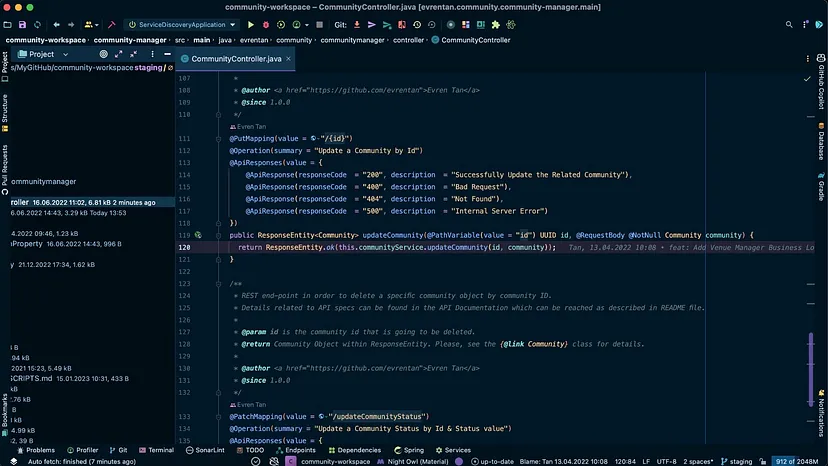828x466 pixels.
Task: Run with coverage icon
Action: 281,25
